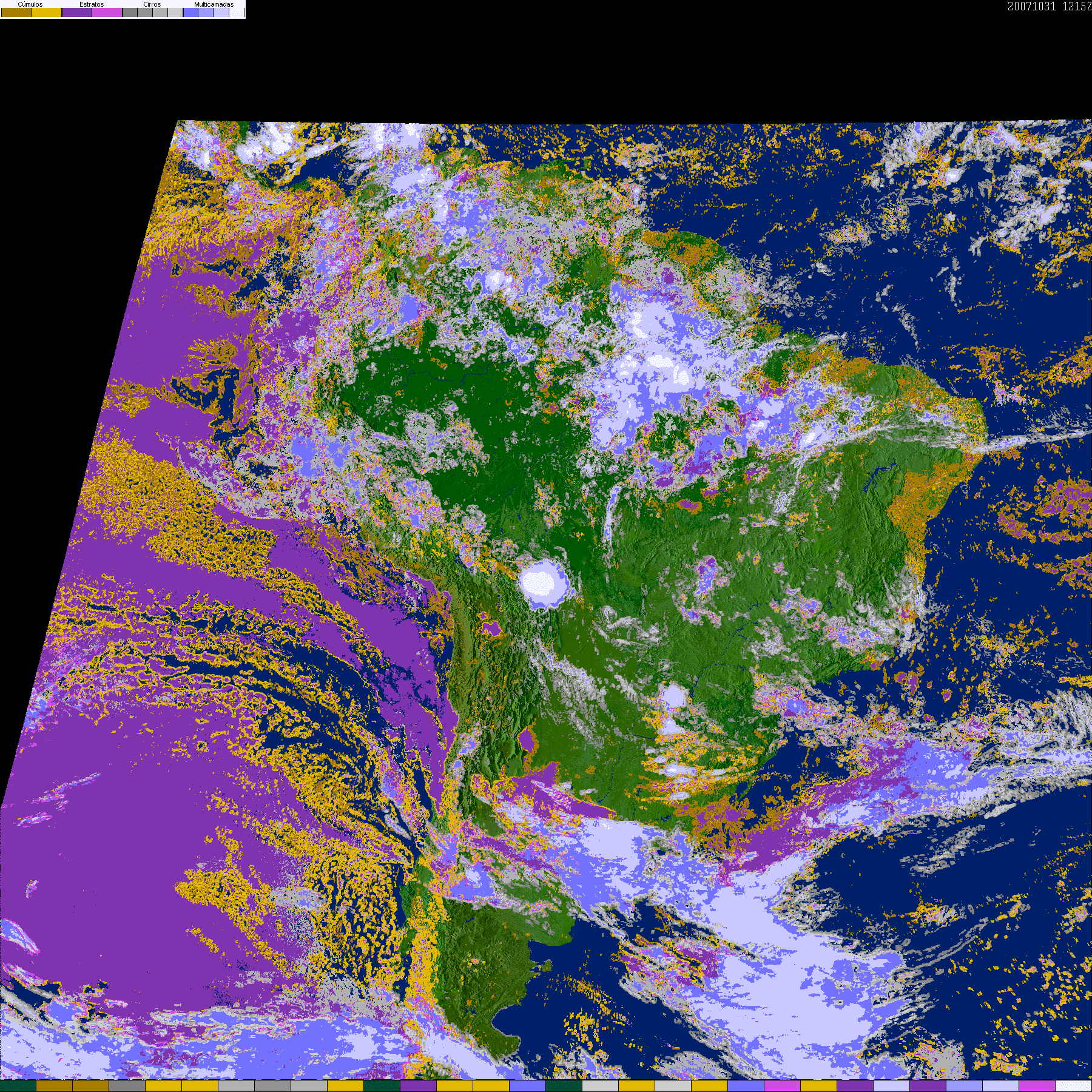Select the second Multicamadas blue swatch
1092x1092 pixels.
(206, 12)
